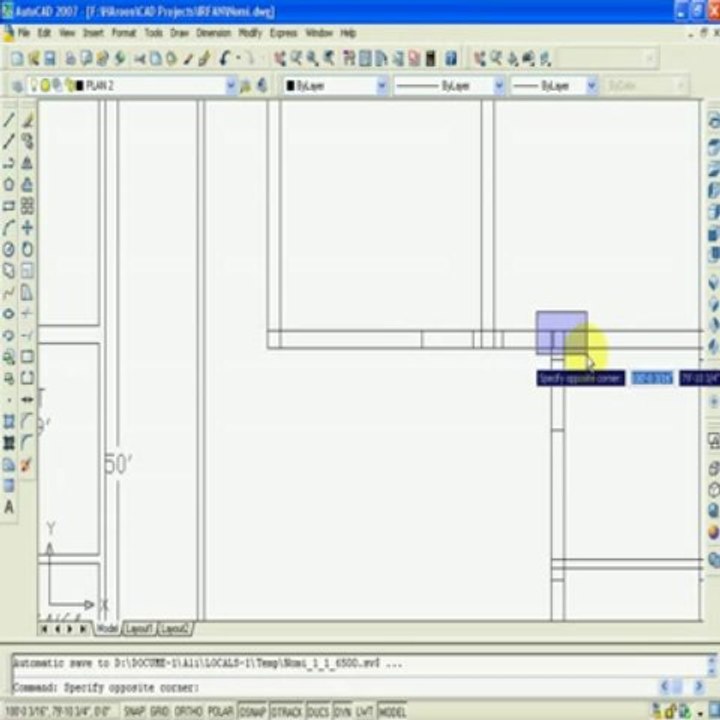Open the Modify menu
Screen dimensions: 720x720
[250, 33]
